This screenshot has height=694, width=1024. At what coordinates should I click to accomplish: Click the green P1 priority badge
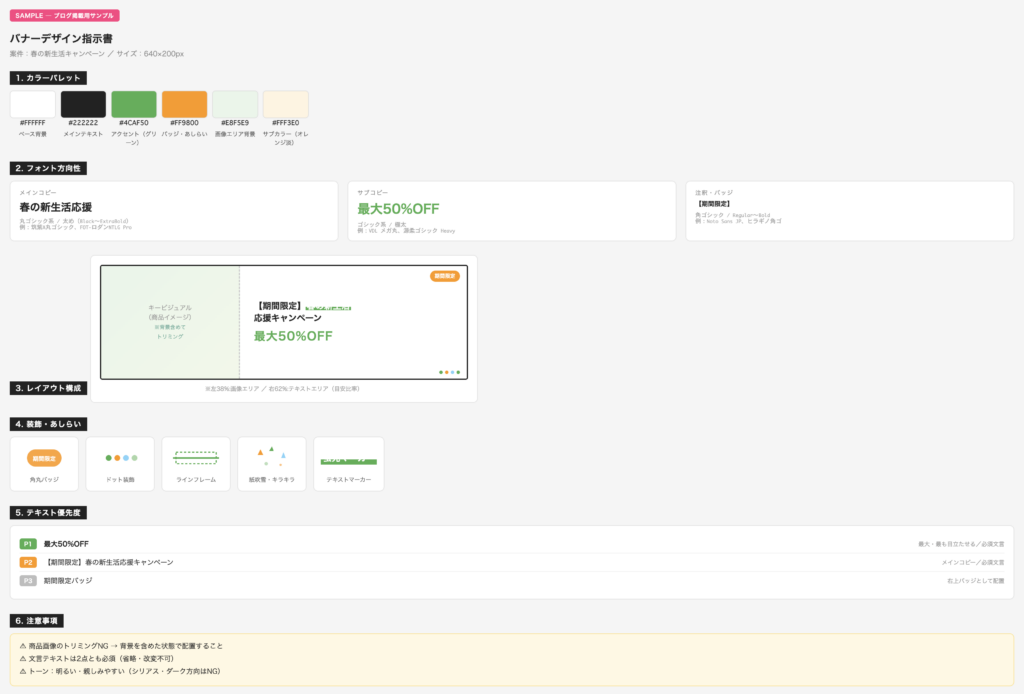pos(28,544)
